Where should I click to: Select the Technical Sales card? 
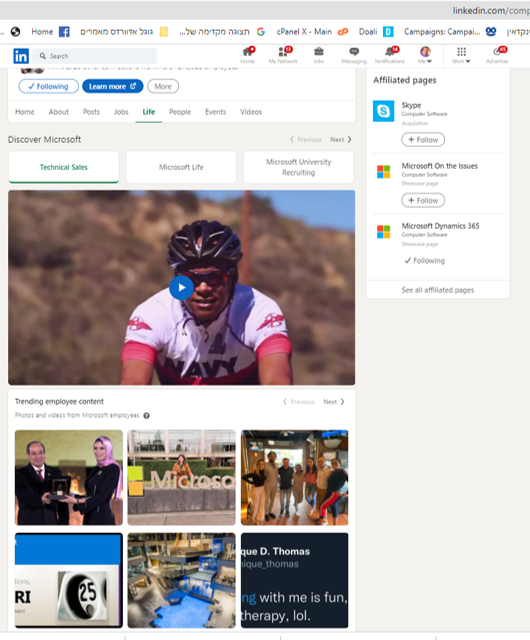pyautogui.click(x=64, y=167)
